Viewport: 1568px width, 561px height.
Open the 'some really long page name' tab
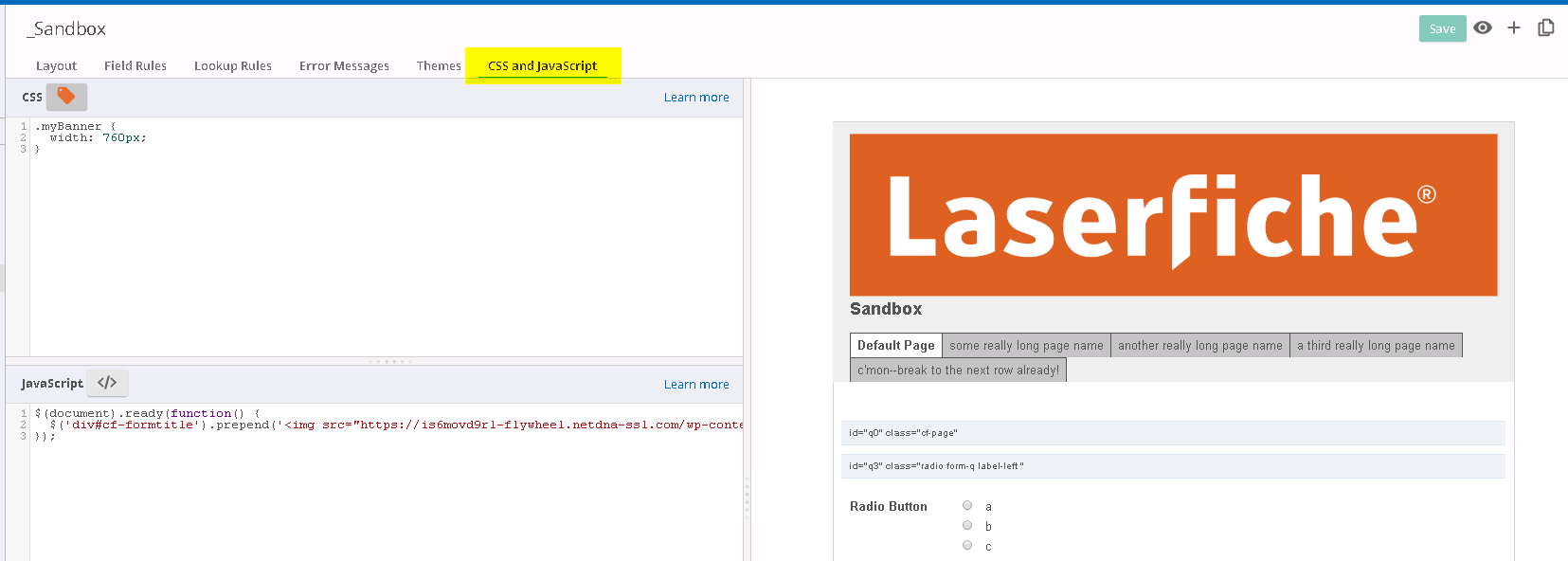pyautogui.click(x=1026, y=346)
